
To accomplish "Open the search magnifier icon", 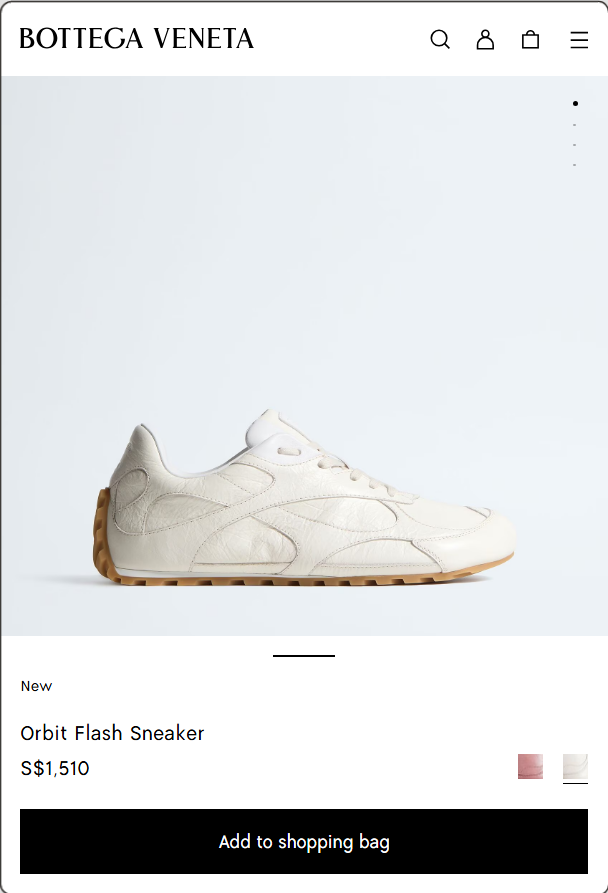I will pos(440,39).
